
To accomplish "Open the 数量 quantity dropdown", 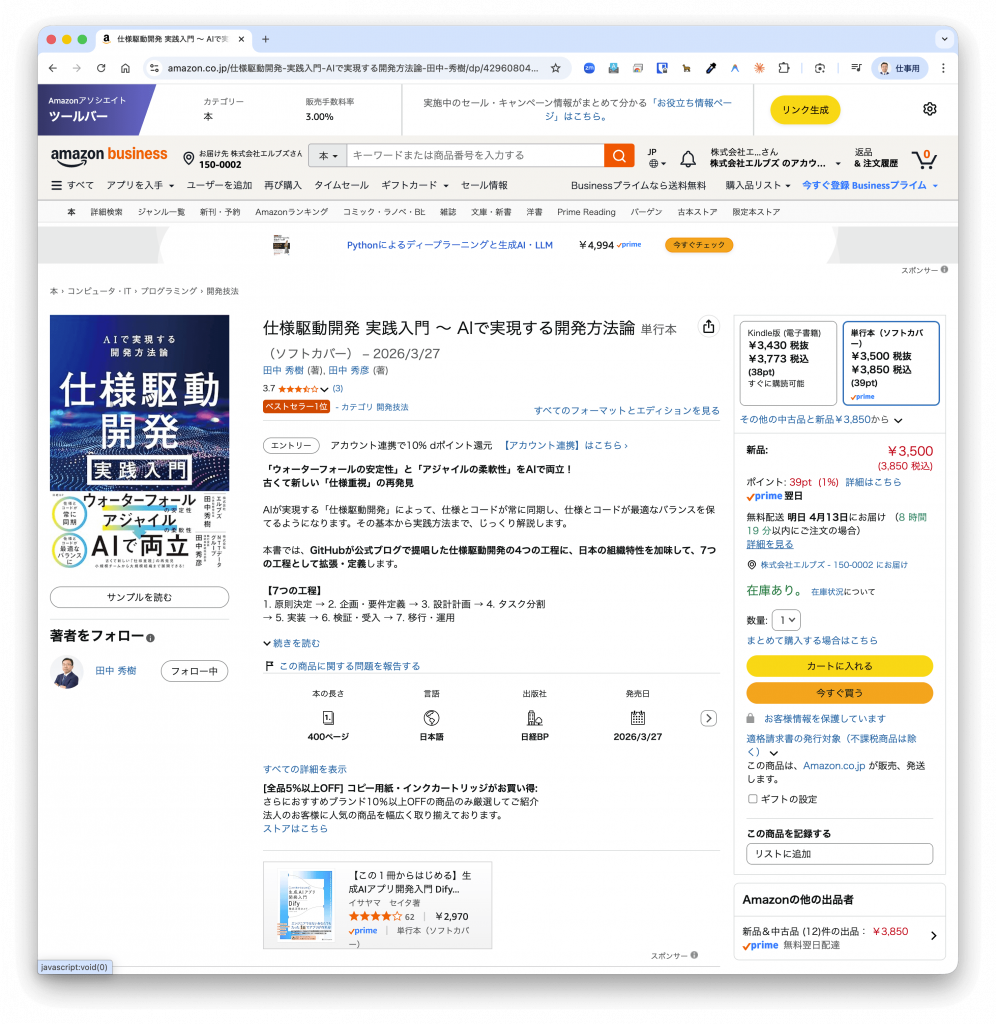I will pyautogui.click(x=786, y=621).
